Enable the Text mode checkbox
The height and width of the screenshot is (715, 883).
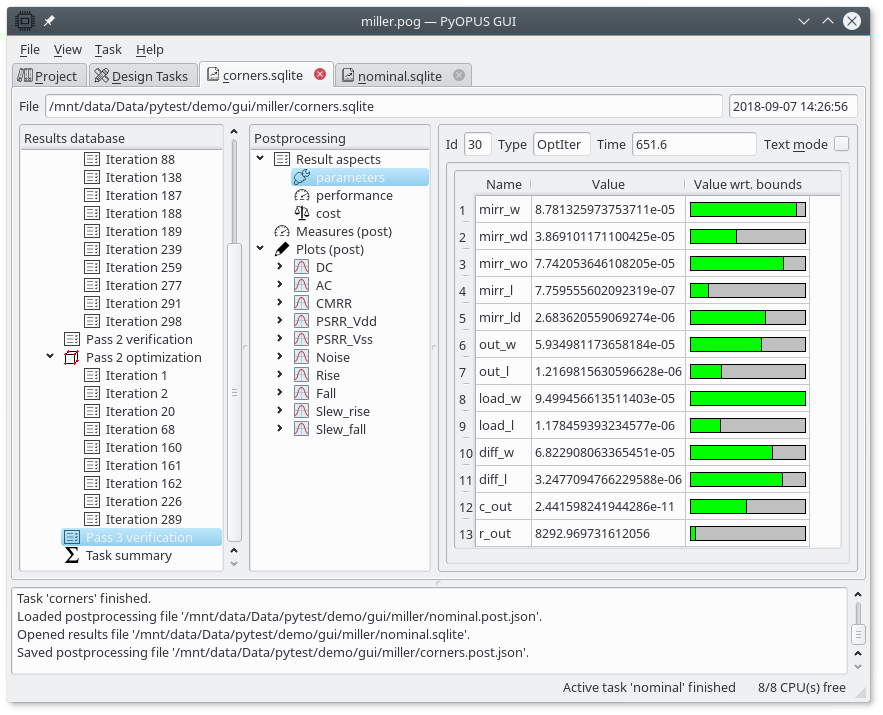pos(841,144)
